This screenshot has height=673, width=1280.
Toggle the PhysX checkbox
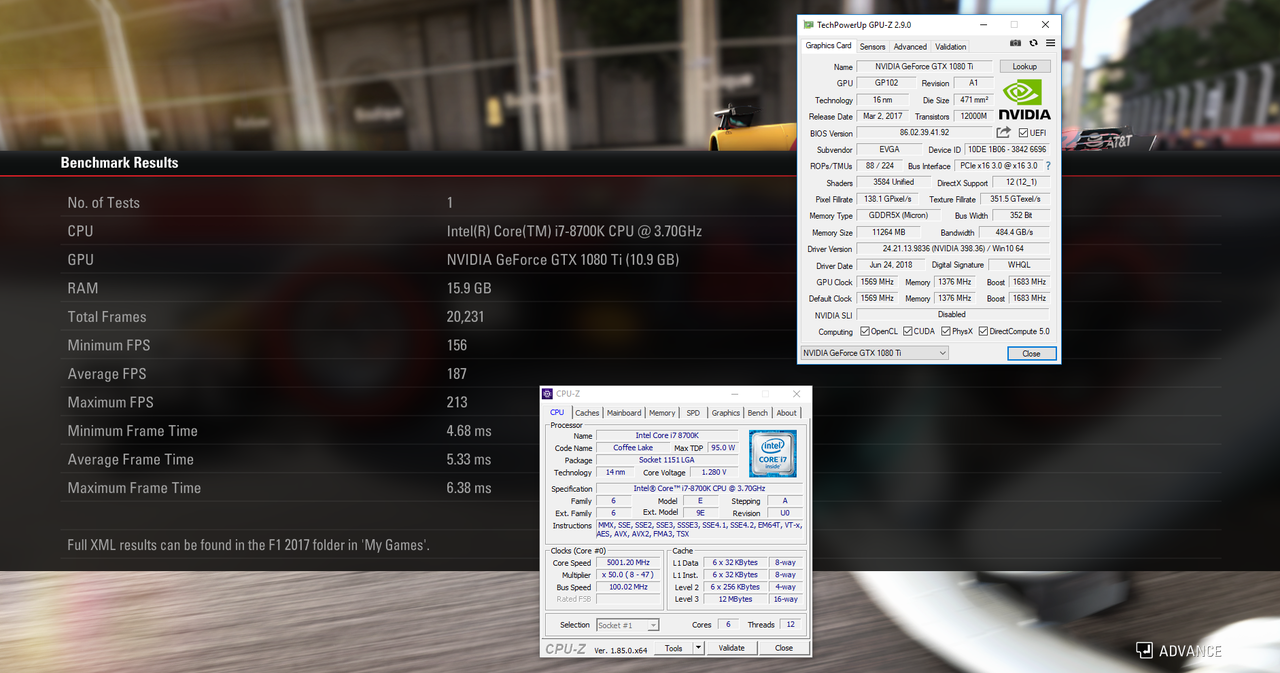coord(944,331)
